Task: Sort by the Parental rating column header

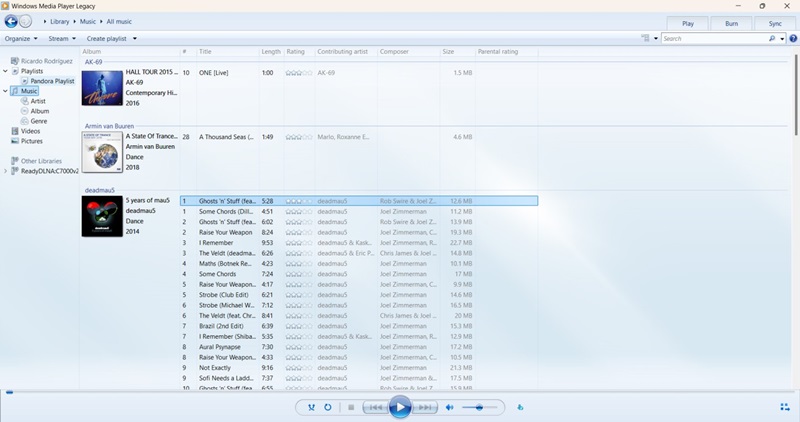Action: 497,52
